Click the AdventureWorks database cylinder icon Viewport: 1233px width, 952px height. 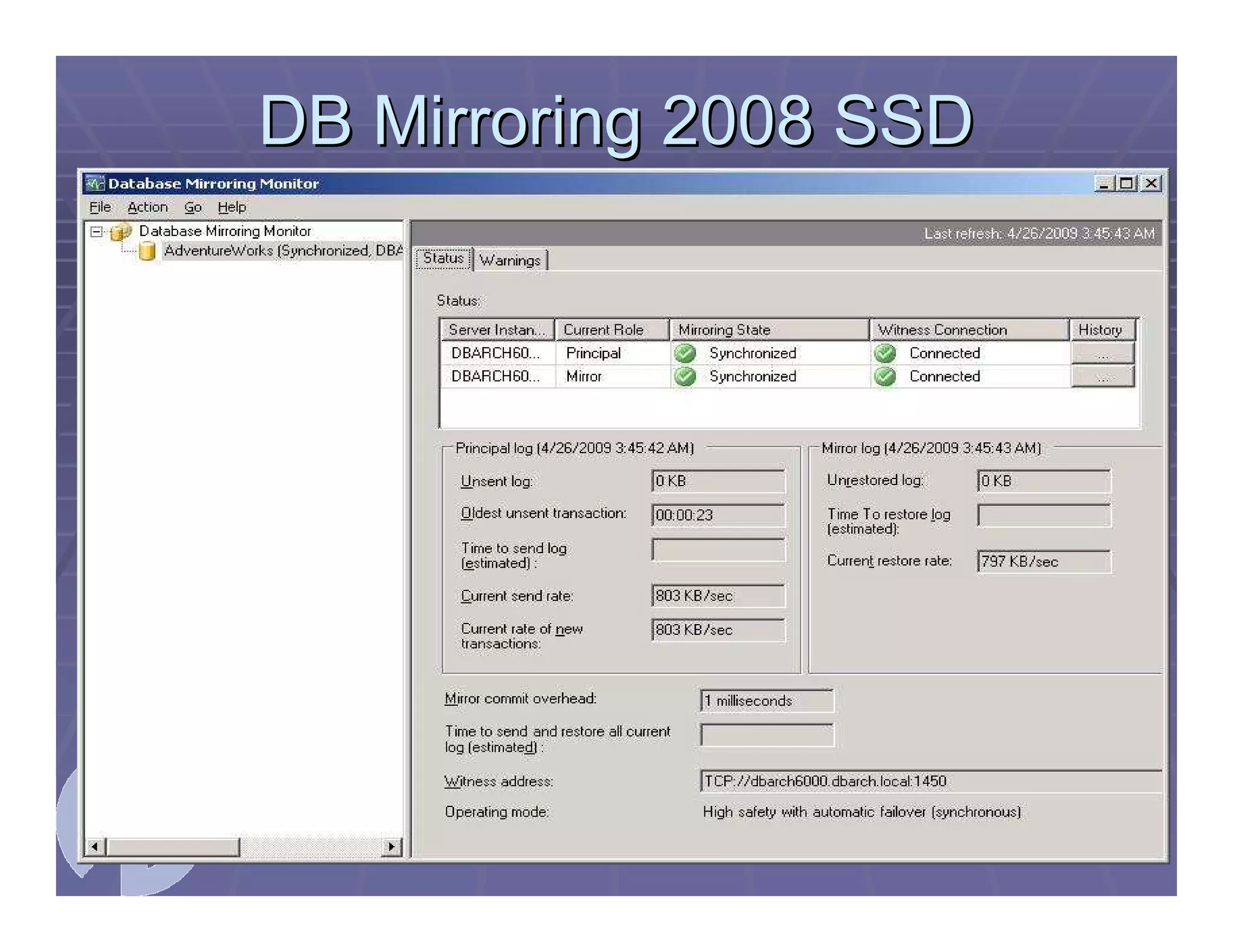[x=148, y=250]
